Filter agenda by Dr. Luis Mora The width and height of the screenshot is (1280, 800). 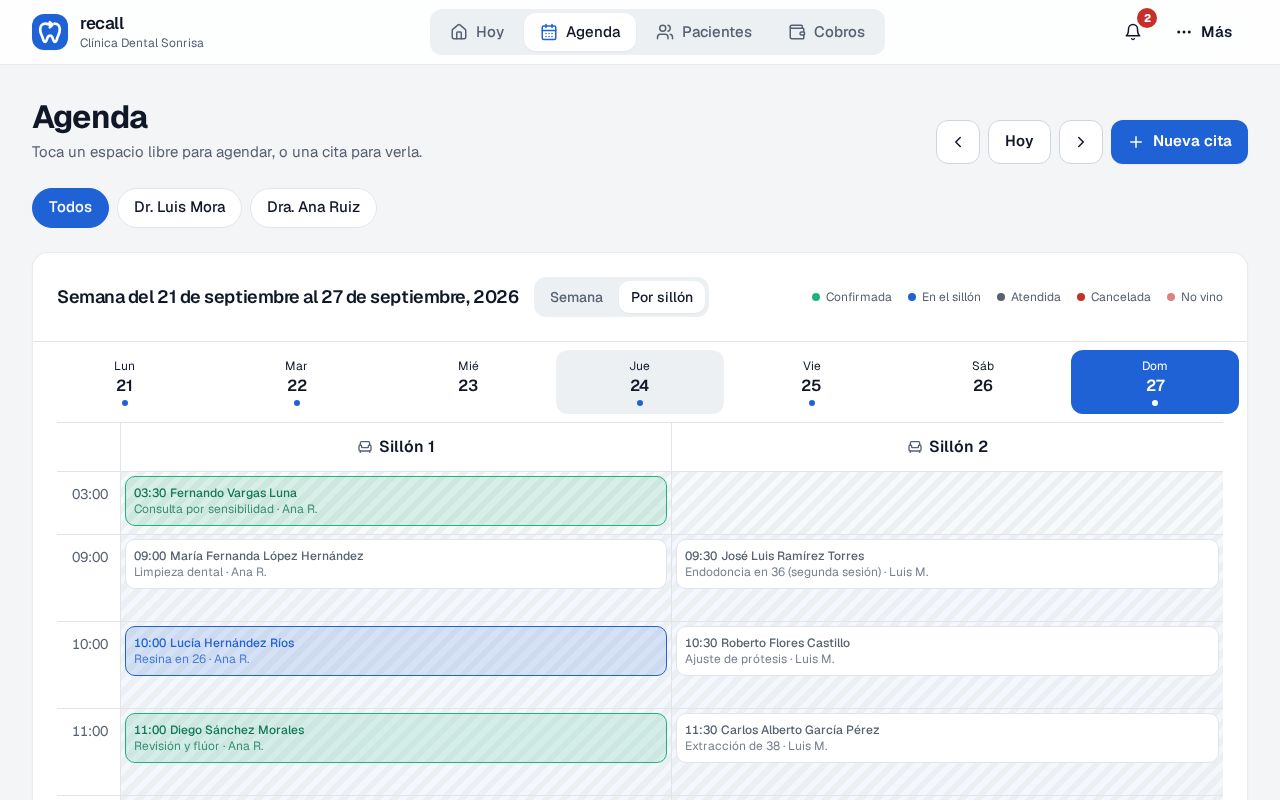180,208
